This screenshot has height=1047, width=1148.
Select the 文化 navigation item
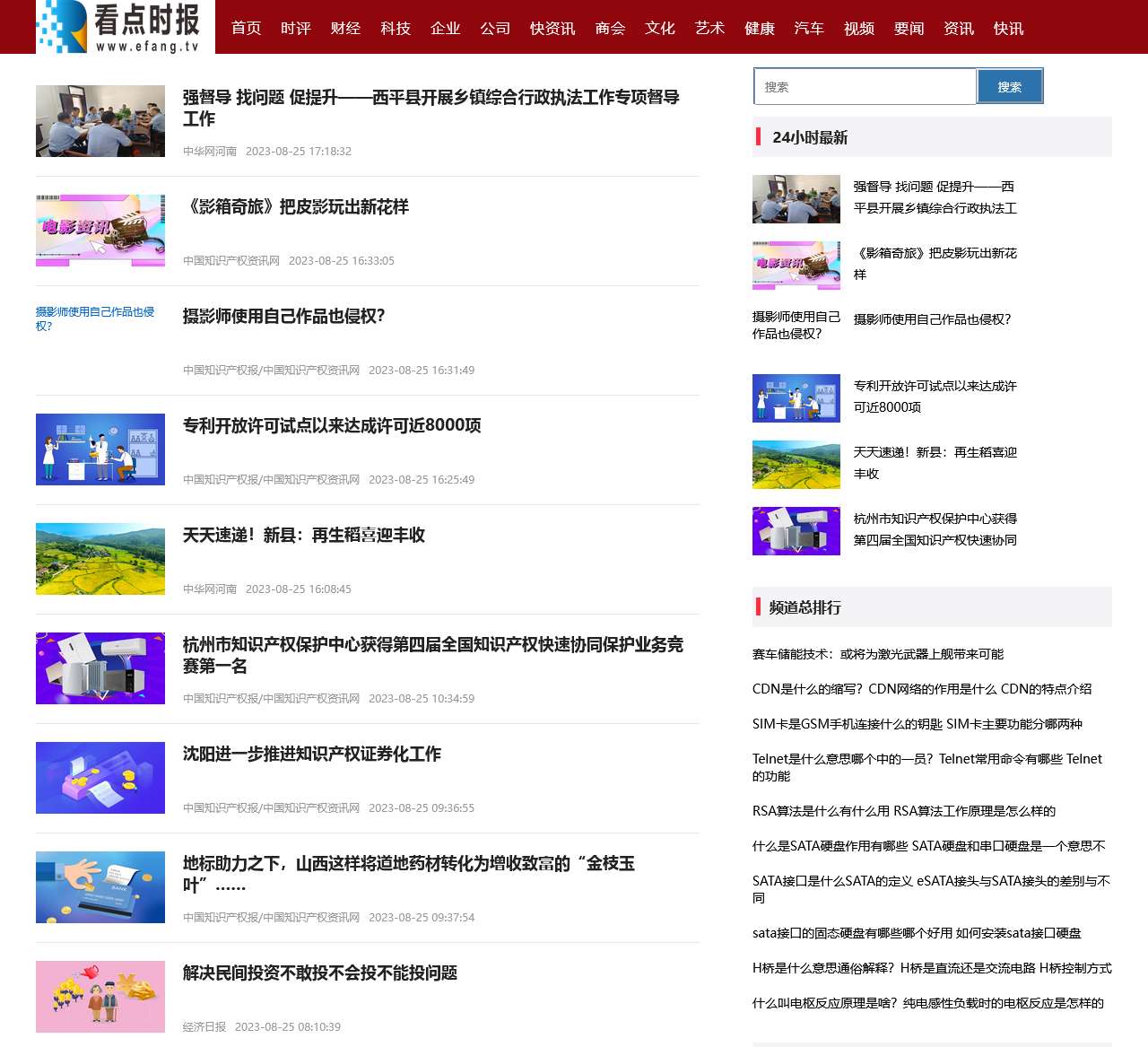660,29
